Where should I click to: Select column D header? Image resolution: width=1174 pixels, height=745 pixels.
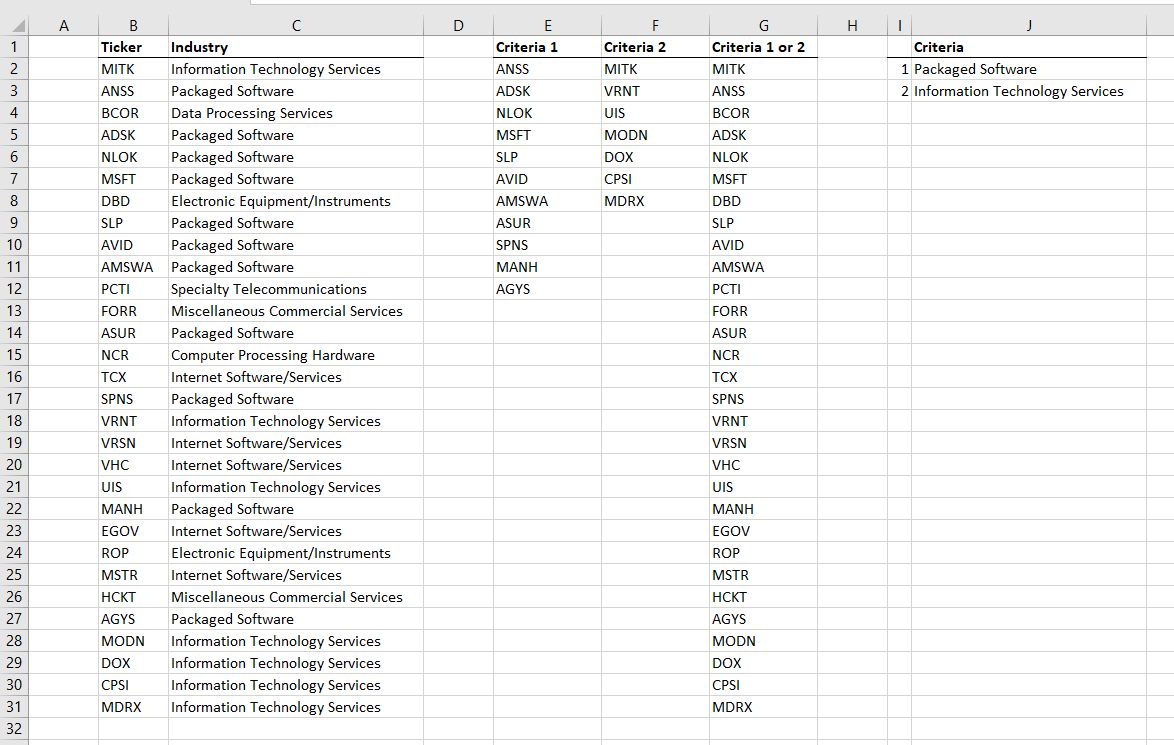pos(458,25)
